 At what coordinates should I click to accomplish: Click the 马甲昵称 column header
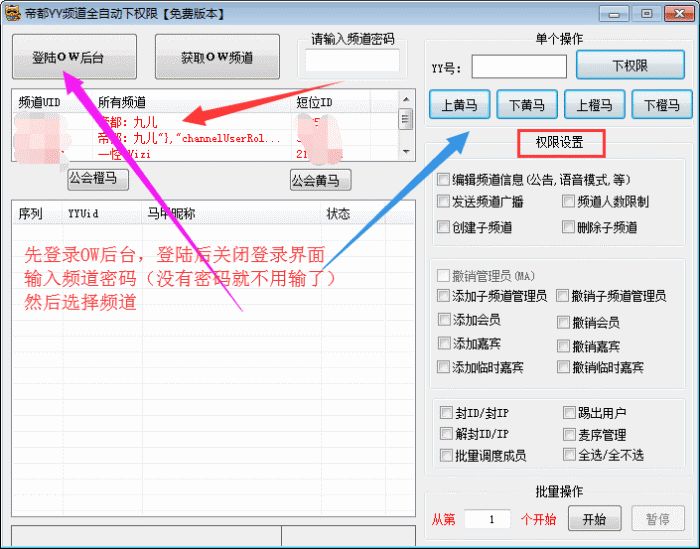point(232,214)
